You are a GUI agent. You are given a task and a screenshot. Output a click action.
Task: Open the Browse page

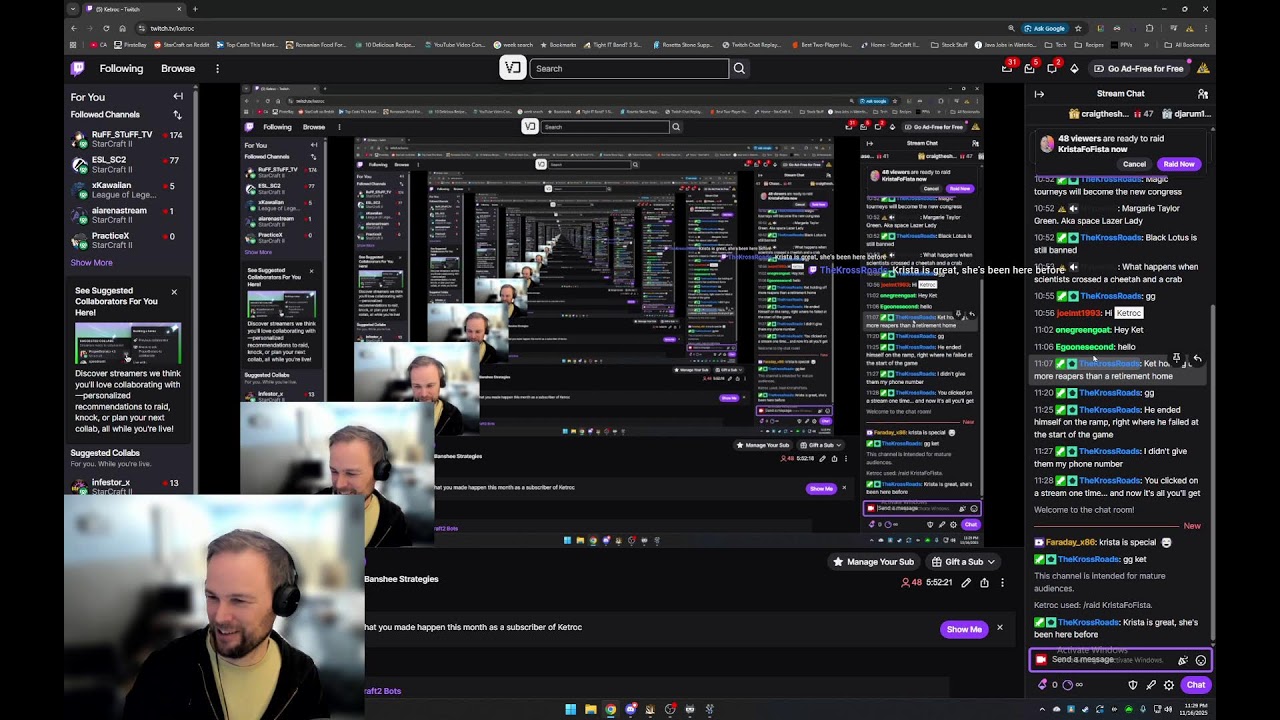[178, 69]
